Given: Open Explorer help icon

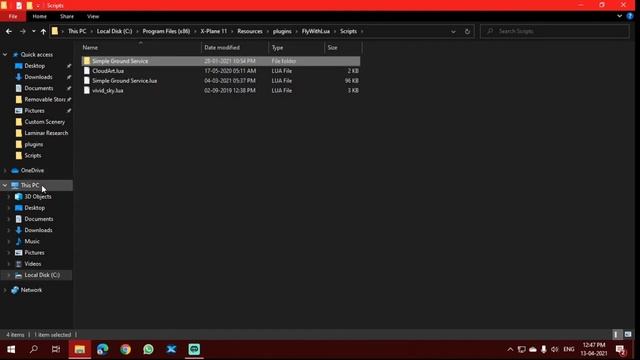Looking at the screenshot, I should [x=630, y=16].
